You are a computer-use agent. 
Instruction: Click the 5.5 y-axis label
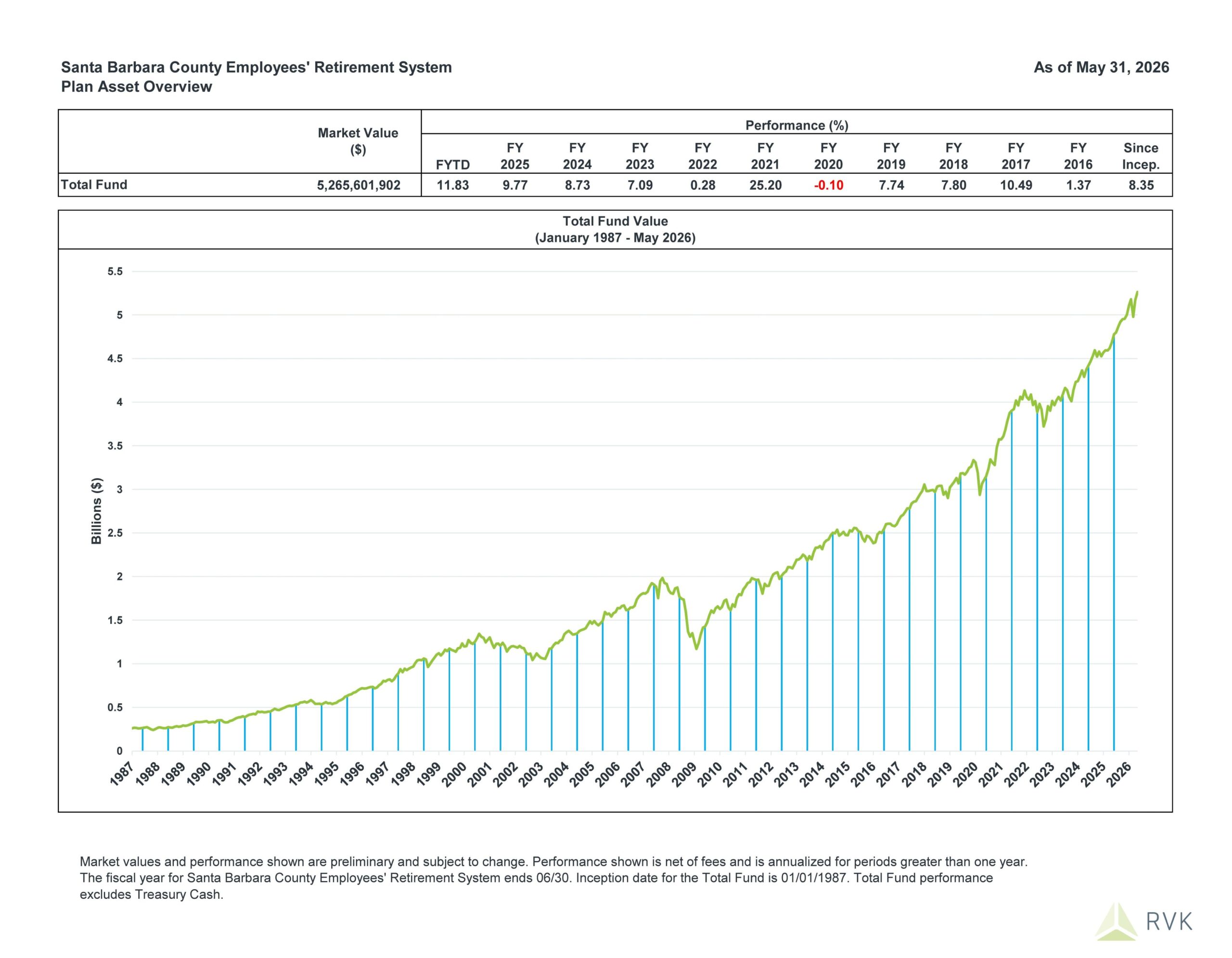pyautogui.click(x=115, y=272)
